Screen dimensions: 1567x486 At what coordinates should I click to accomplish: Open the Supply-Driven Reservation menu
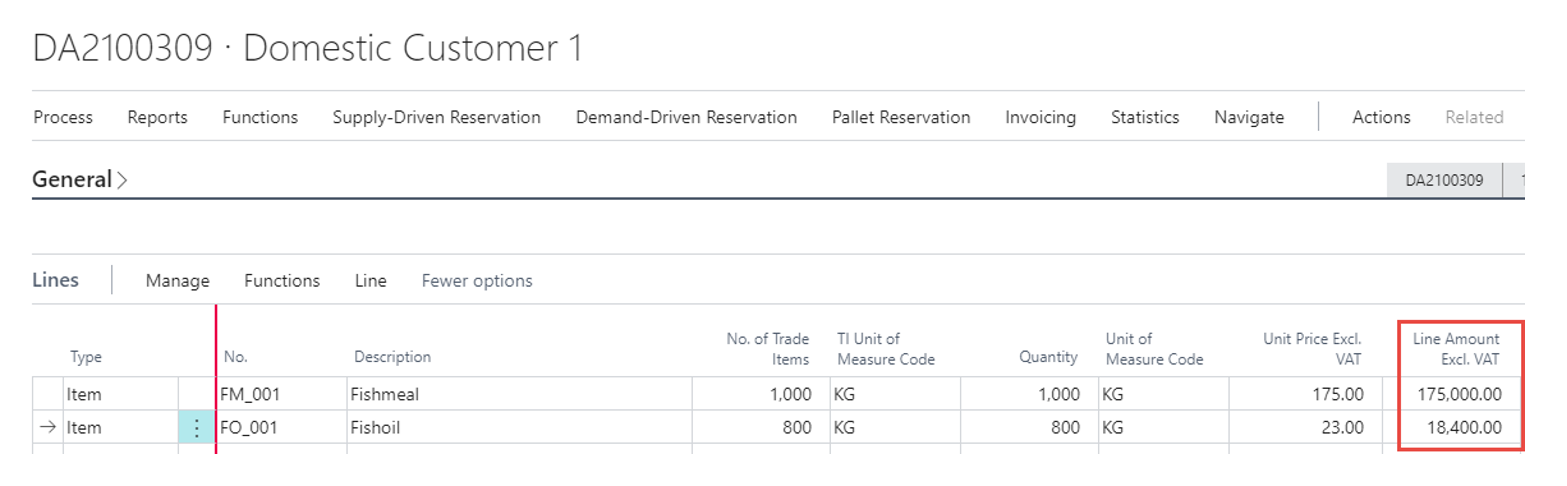[436, 117]
